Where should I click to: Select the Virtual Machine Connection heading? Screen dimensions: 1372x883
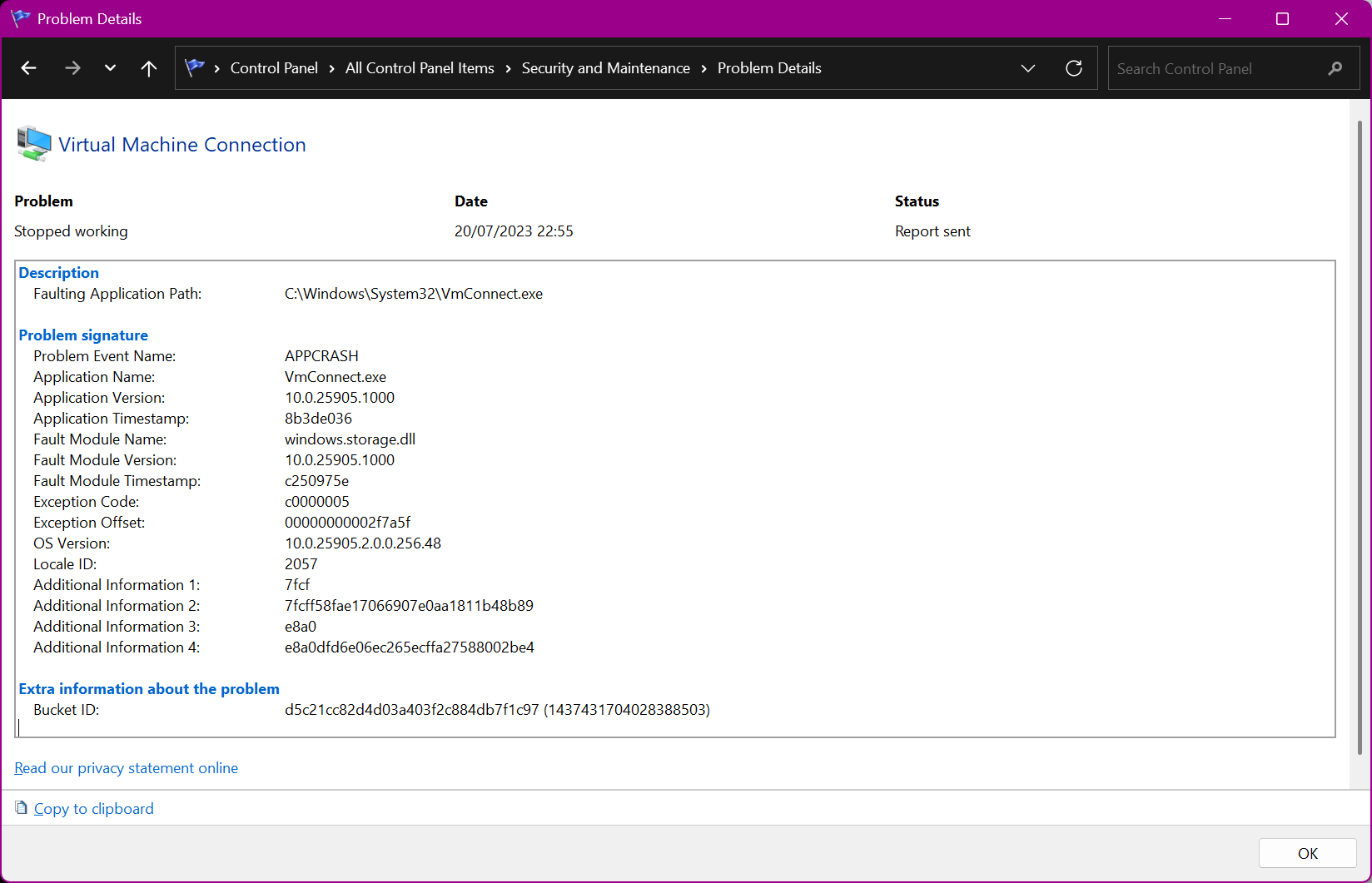(x=182, y=145)
